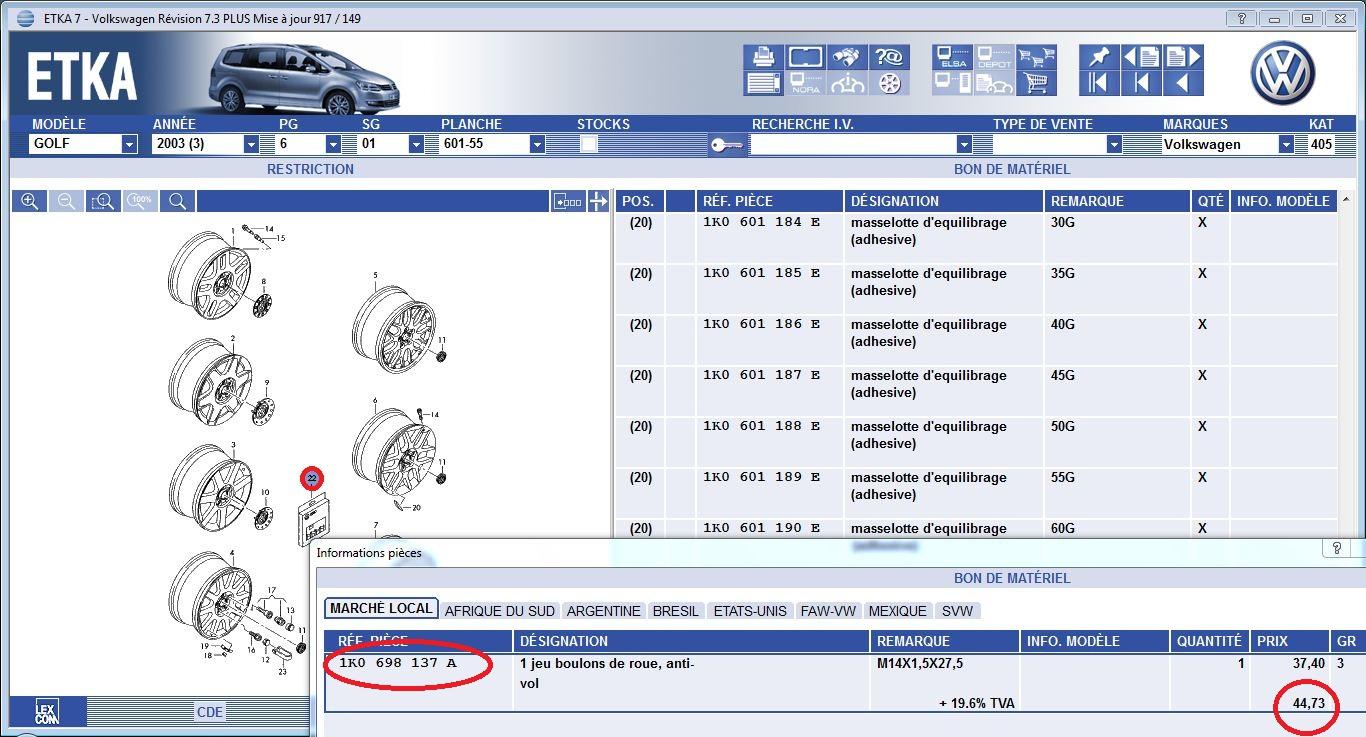Go to the next page document icon
This screenshot has height=737, width=1366.
click(1183, 56)
